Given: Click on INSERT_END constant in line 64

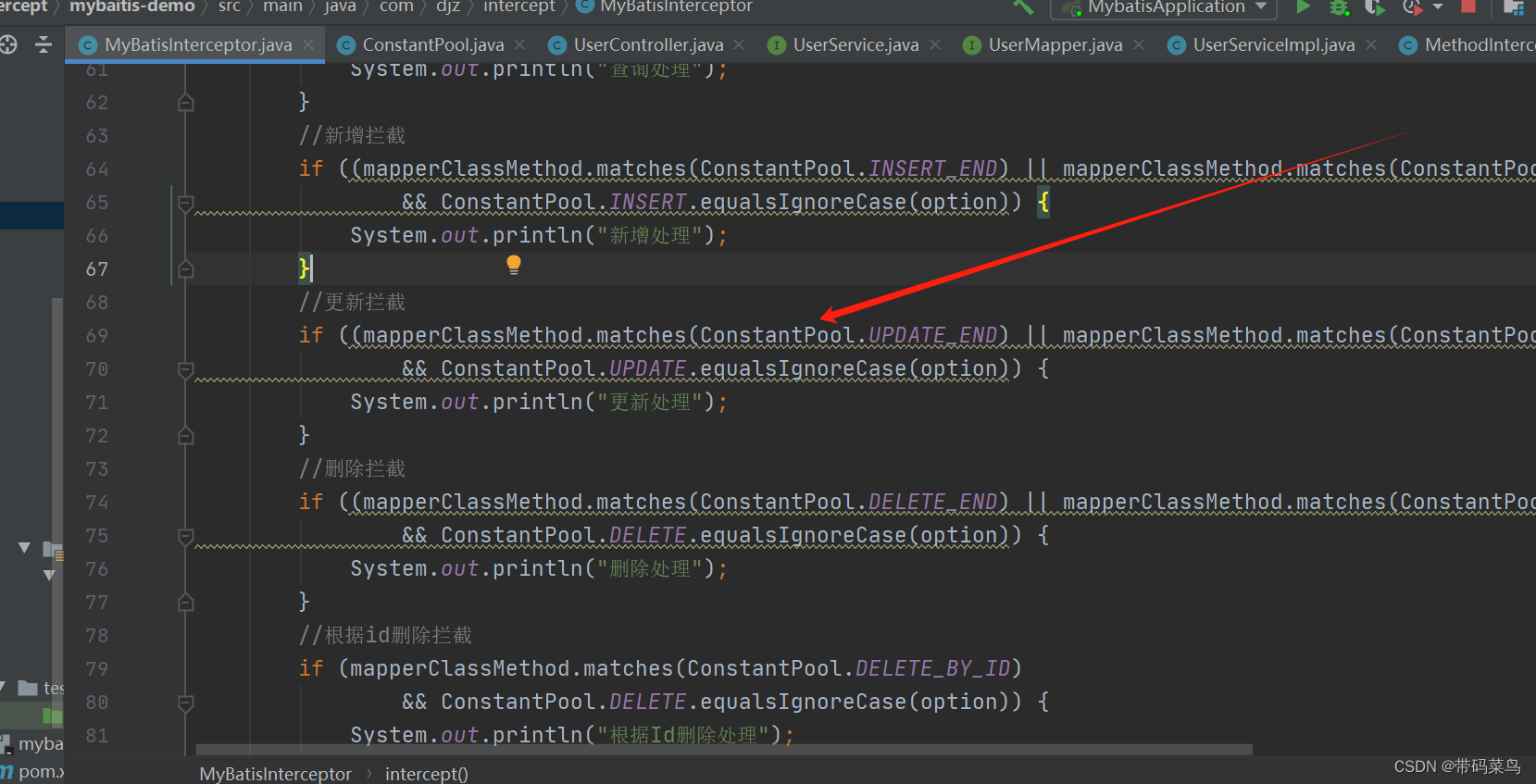Looking at the screenshot, I should click(932, 168).
